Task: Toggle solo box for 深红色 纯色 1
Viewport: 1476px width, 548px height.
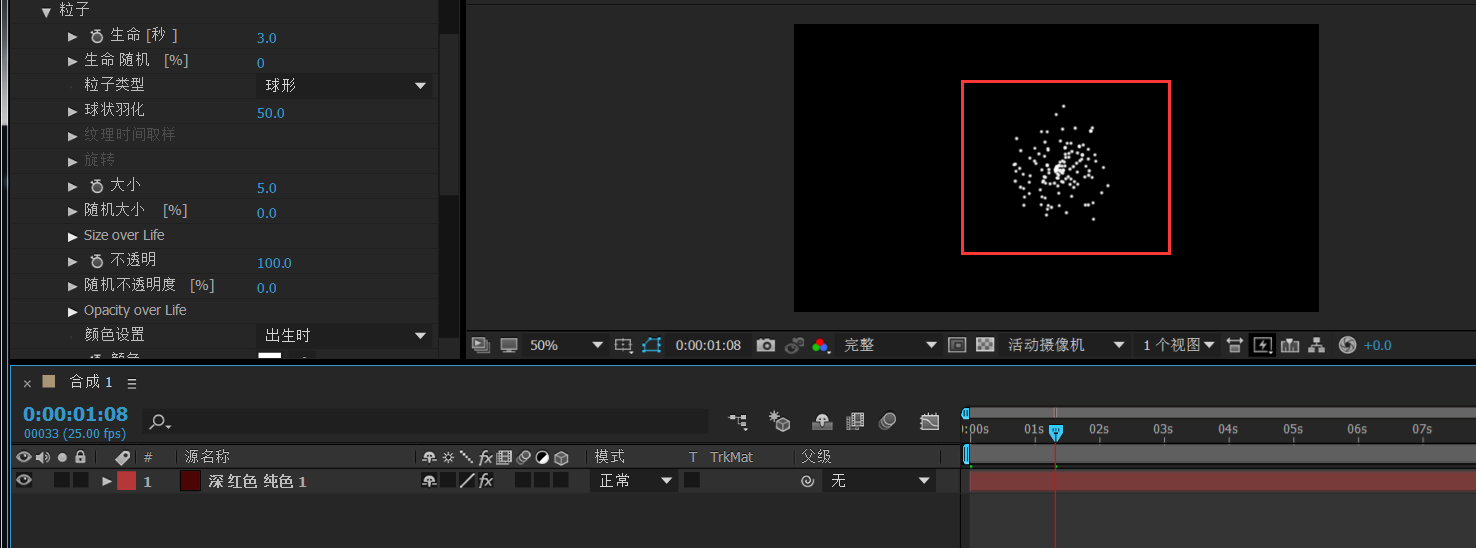Action: click(x=62, y=481)
